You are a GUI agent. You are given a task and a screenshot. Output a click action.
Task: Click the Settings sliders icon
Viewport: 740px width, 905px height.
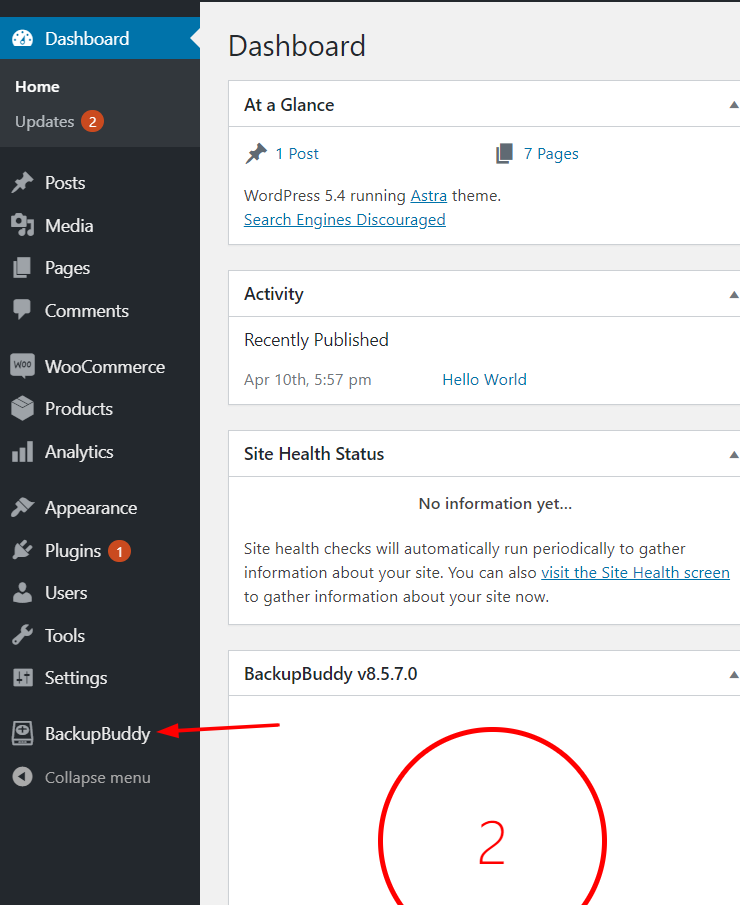coord(23,678)
